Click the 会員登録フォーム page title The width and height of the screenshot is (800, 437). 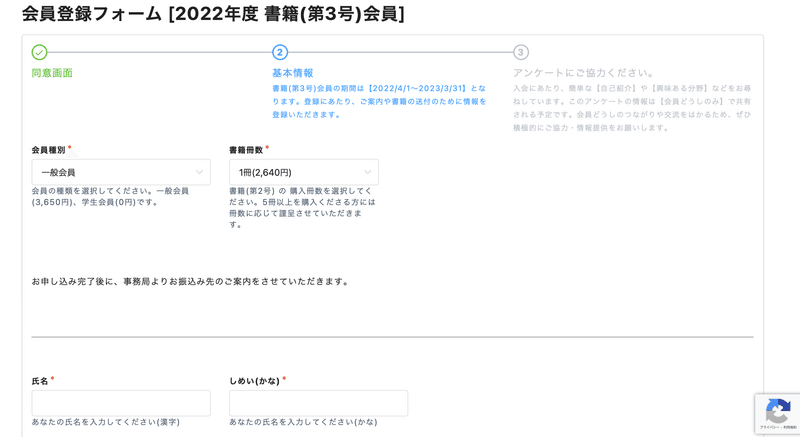click(x=213, y=14)
